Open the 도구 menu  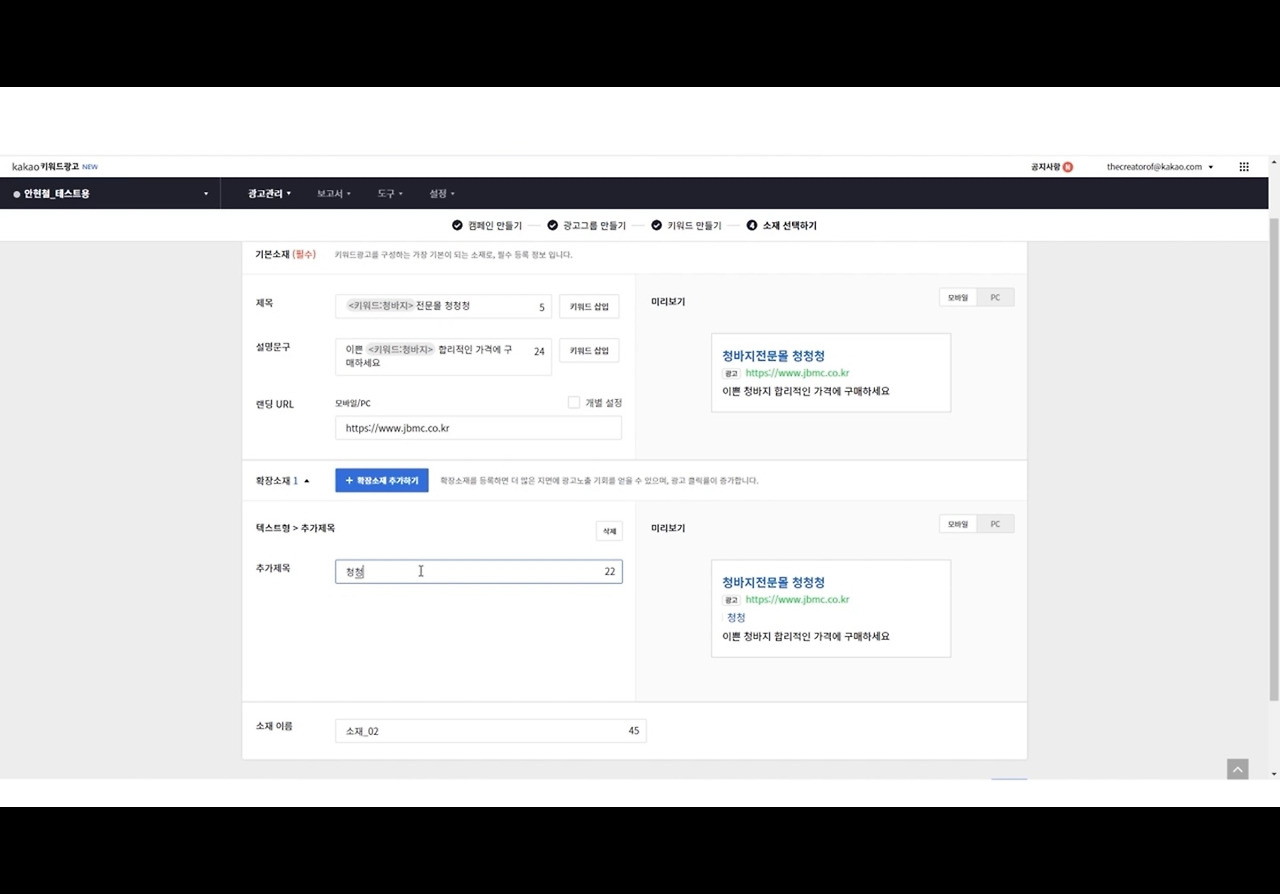click(x=390, y=194)
